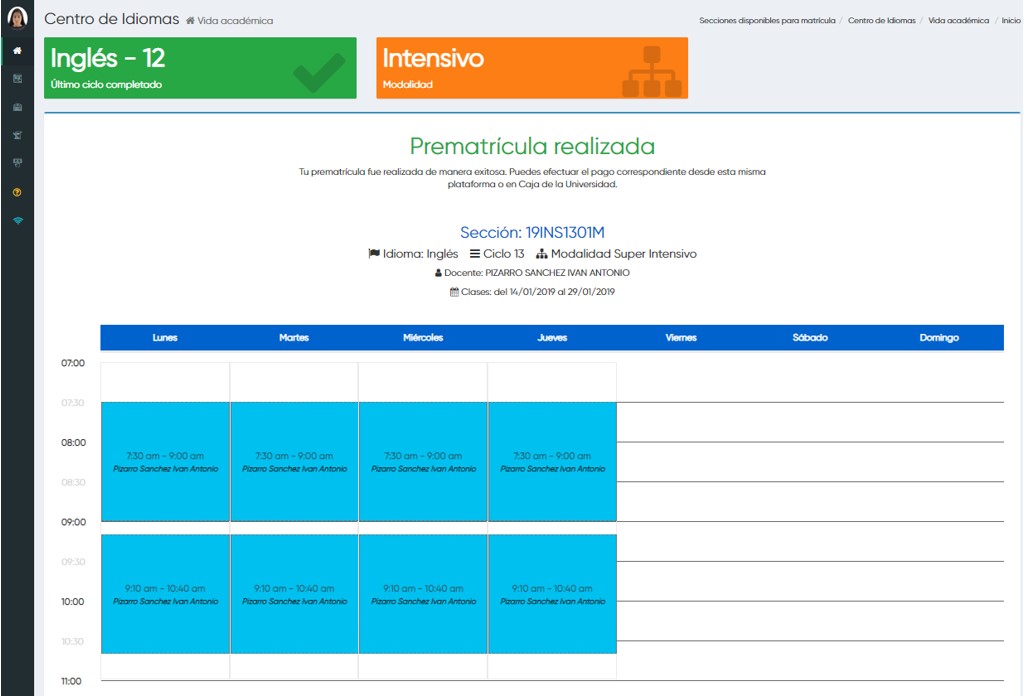Click the 'Vida académica' breadcrumb link

(x=958, y=20)
